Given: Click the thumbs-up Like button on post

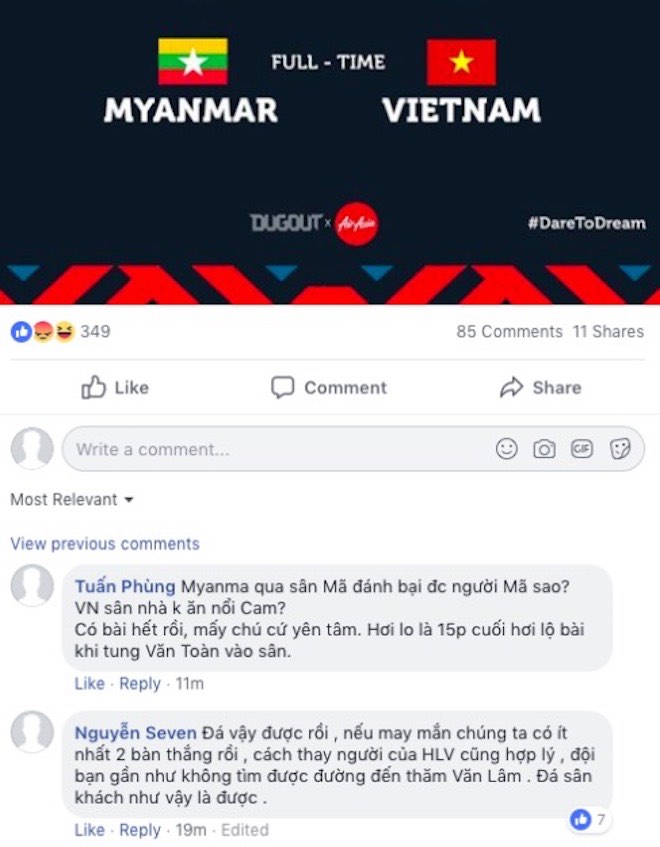Looking at the screenshot, I should point(115,387).
